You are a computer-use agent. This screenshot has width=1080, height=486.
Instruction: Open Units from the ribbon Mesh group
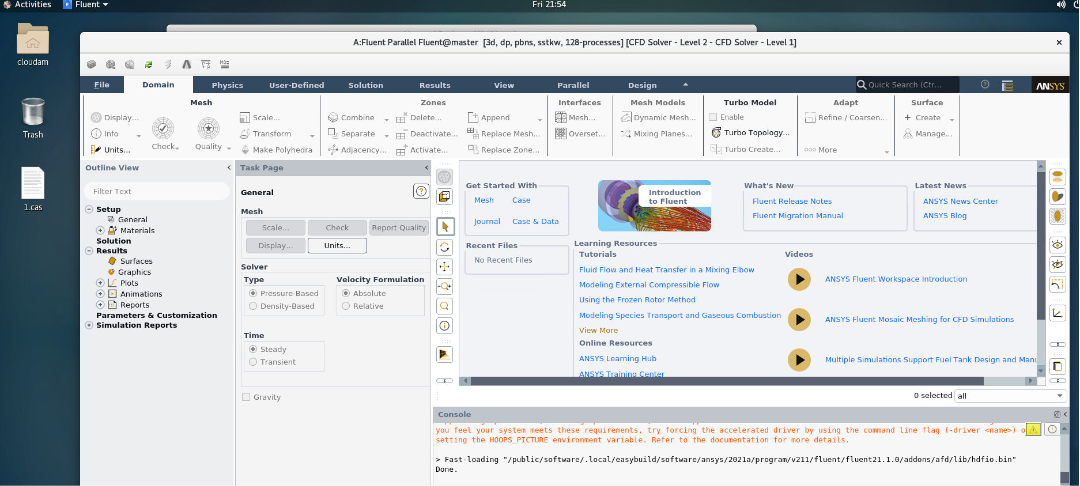coord(110,149)
